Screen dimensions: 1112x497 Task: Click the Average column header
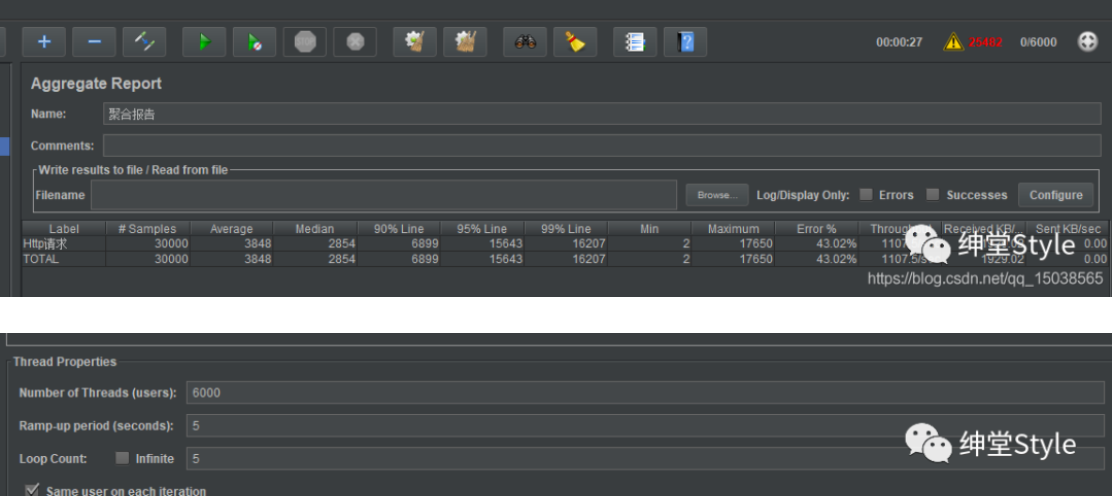[231, 228]
